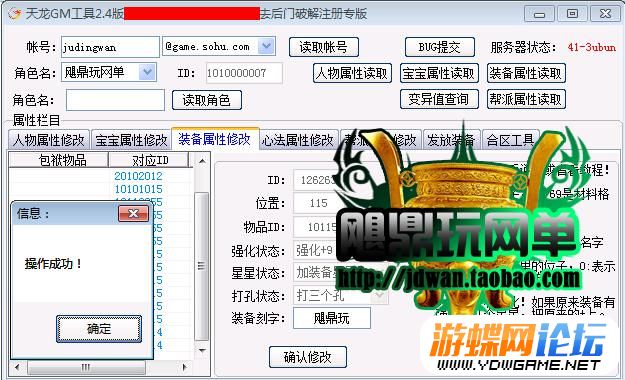625x380 pixels.
Task: Click 变异值查询 button
Action: pyautogui.click(x=439, y=99)
